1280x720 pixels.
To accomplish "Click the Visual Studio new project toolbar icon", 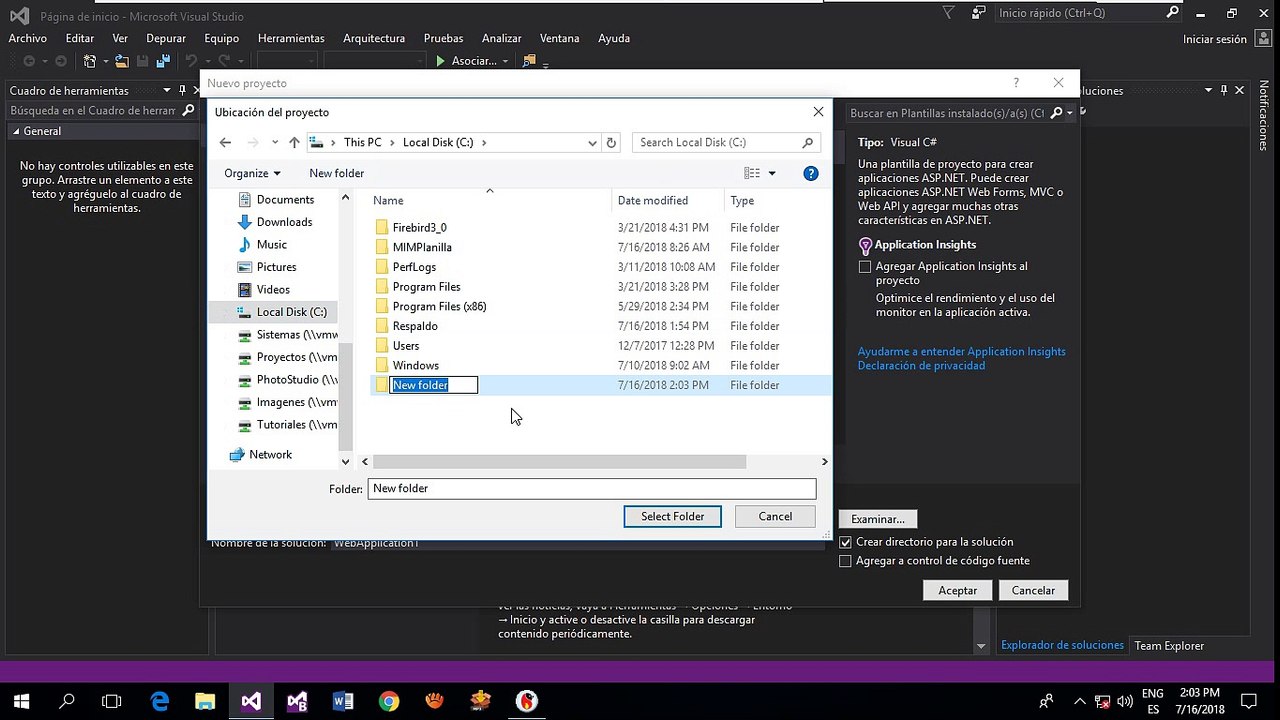I will click(x=90, y=61).
